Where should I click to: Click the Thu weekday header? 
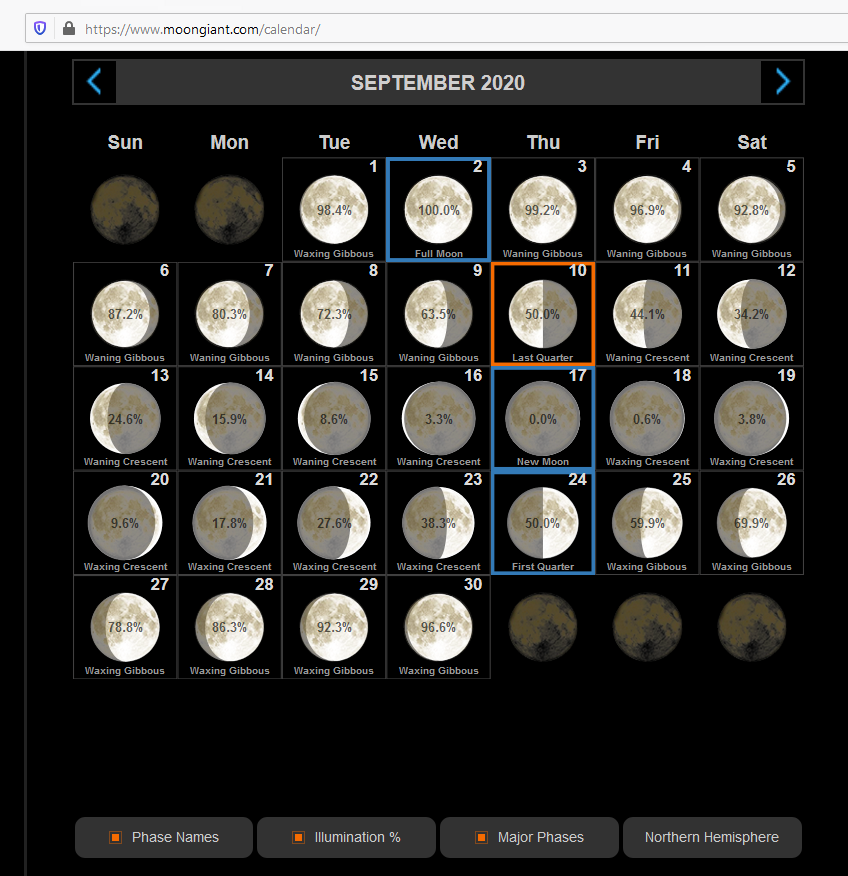click(544, 142)
